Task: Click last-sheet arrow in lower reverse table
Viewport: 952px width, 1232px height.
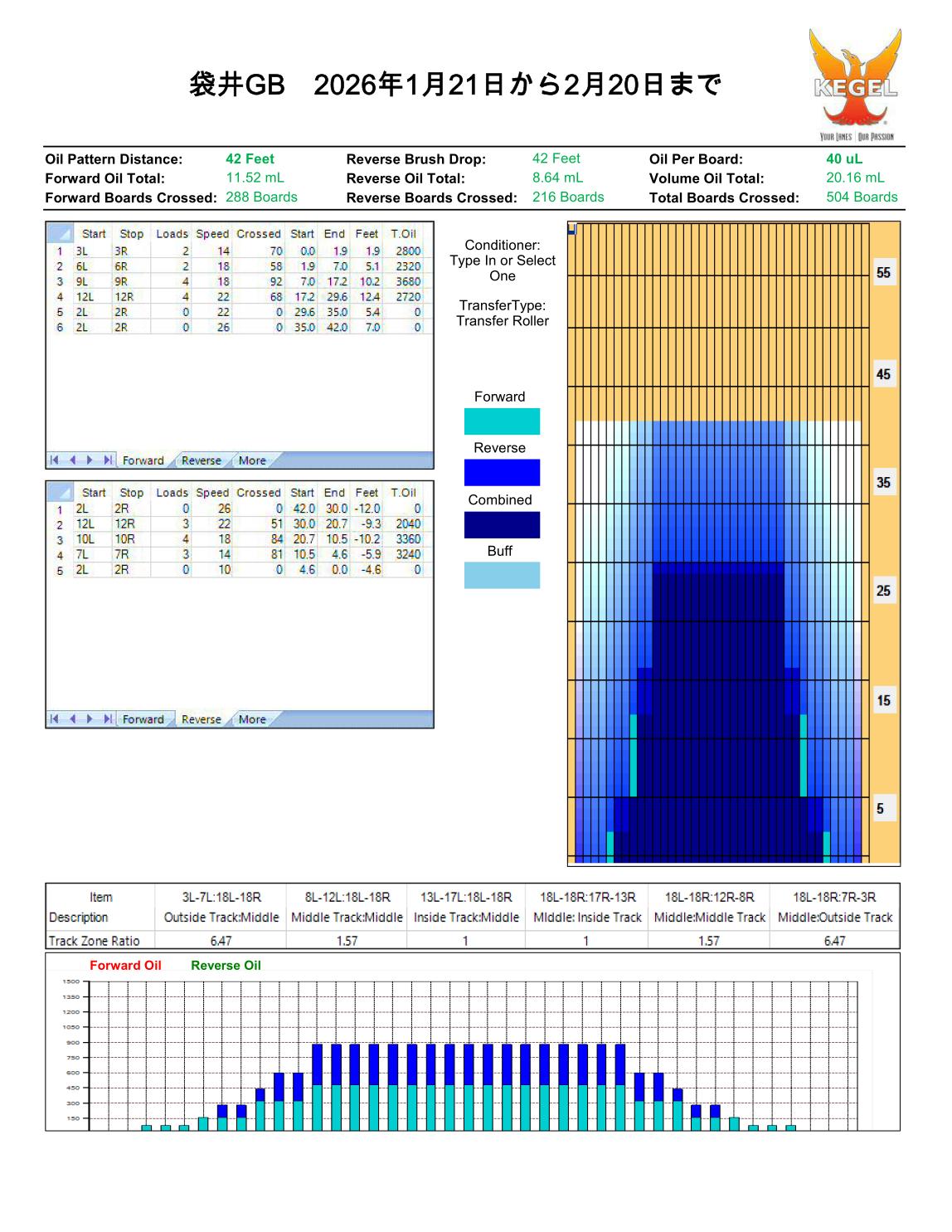Action: (108, 719)
